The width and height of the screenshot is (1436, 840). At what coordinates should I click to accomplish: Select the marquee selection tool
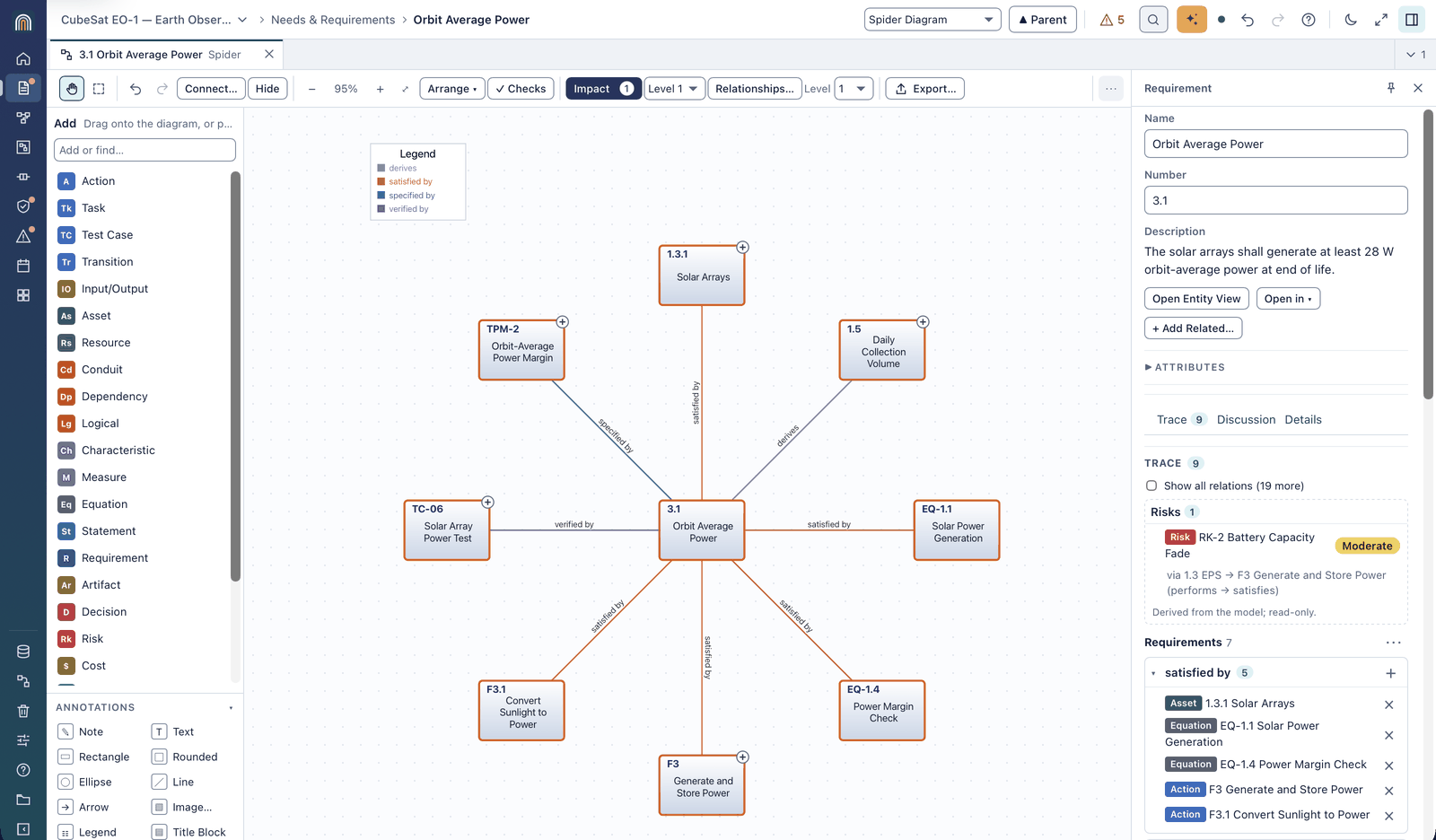tap(99, 89)
